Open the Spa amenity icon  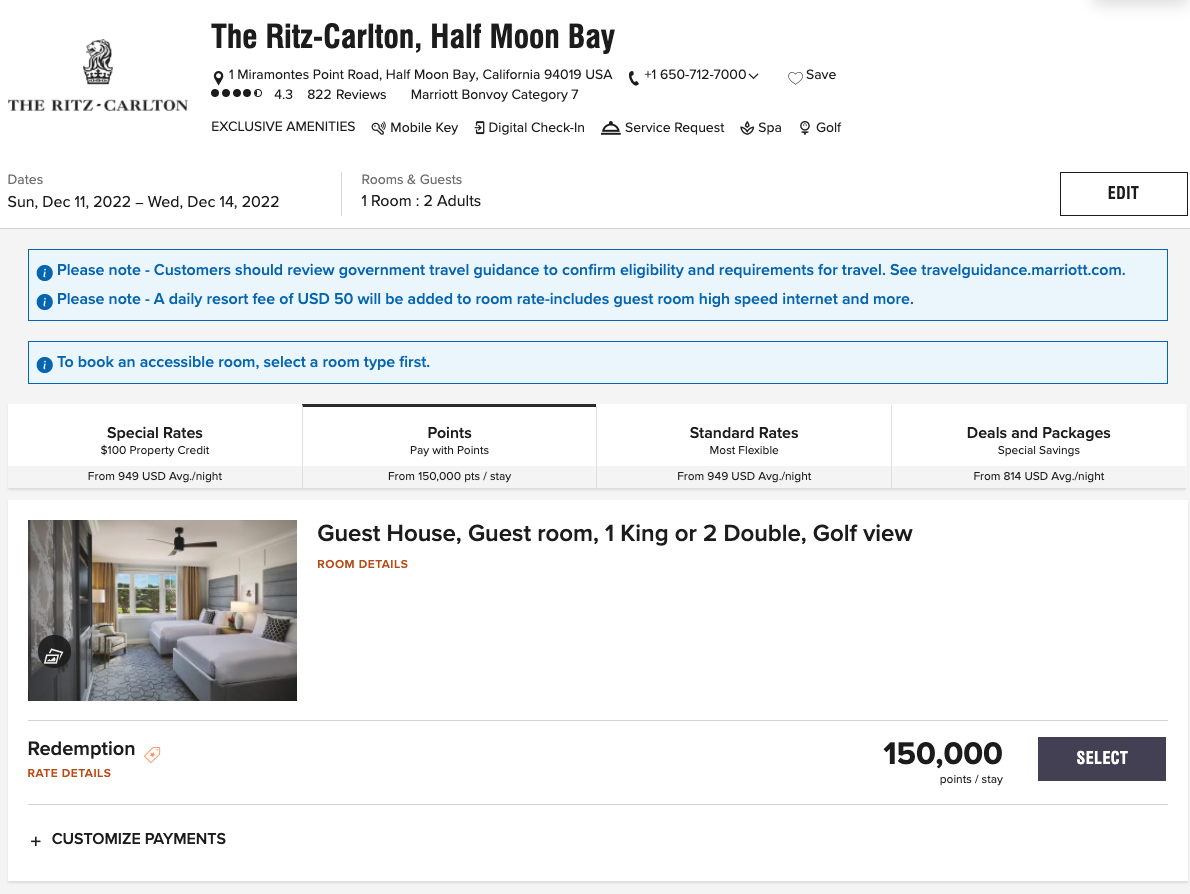pos(746,128)
